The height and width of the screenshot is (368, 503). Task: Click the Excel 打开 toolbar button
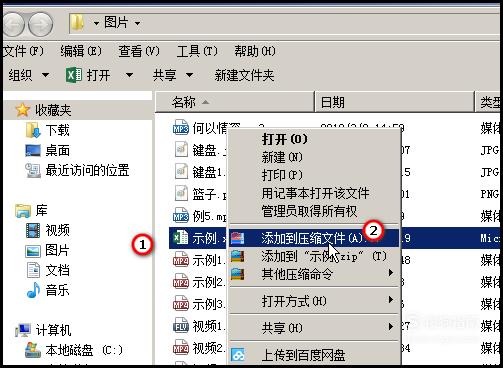tap(88, 75)
